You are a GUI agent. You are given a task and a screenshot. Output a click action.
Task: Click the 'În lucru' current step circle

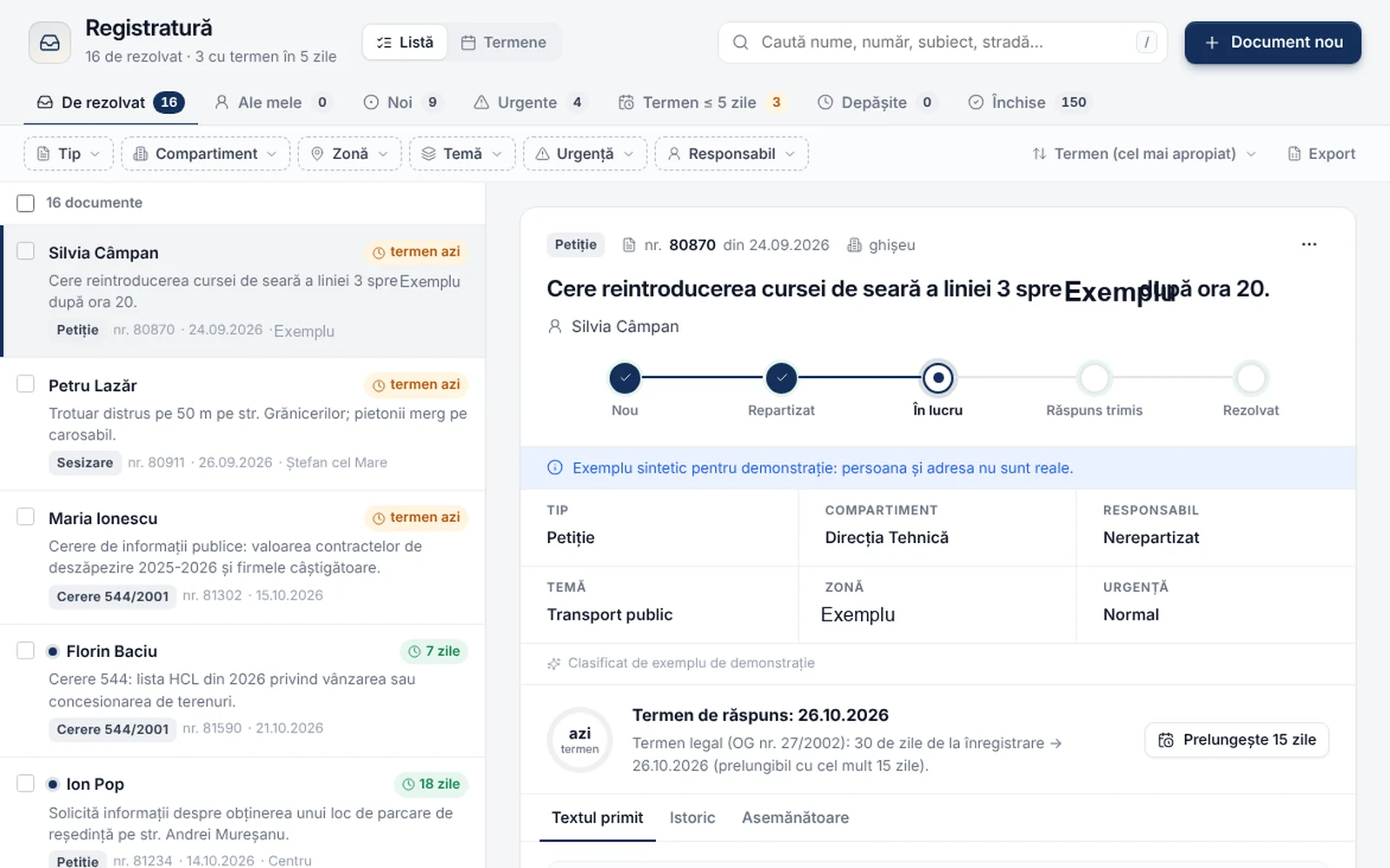(x=937, y=378)
